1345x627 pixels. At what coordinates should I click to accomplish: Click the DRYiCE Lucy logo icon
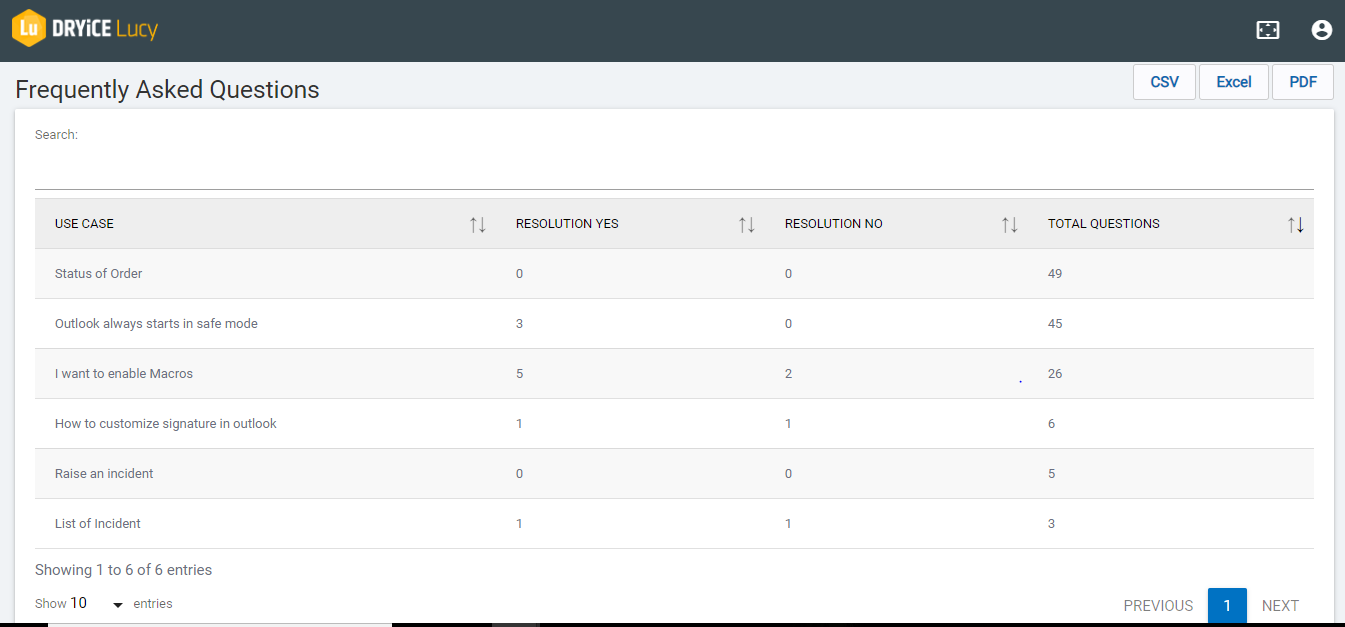[x=29, y=28]
